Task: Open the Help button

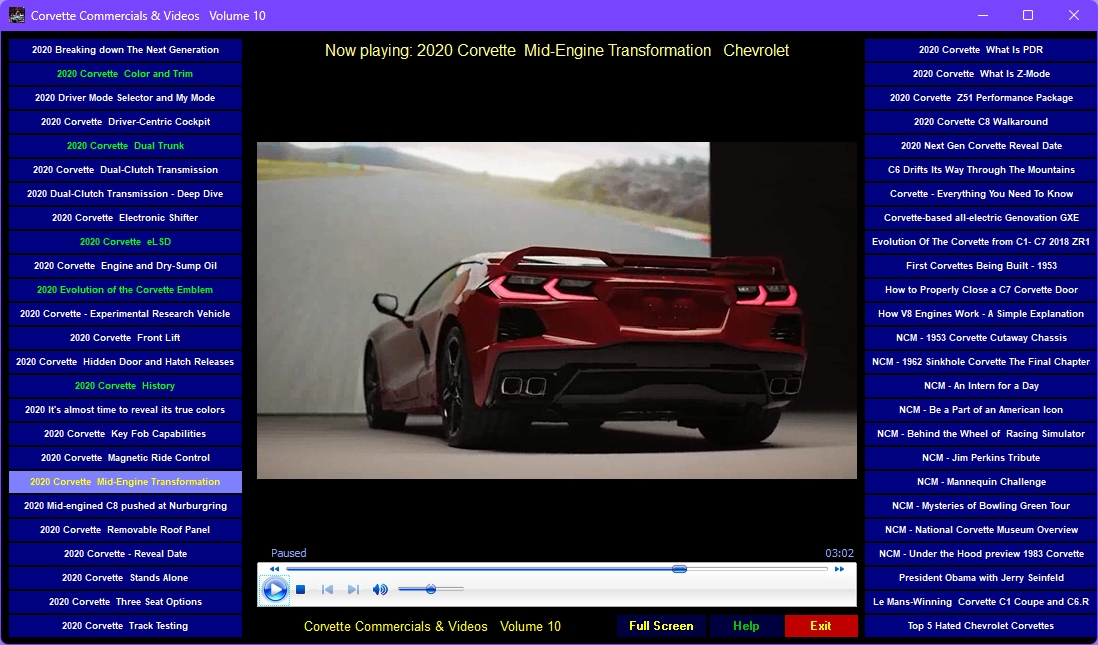Action: point(746,626)
